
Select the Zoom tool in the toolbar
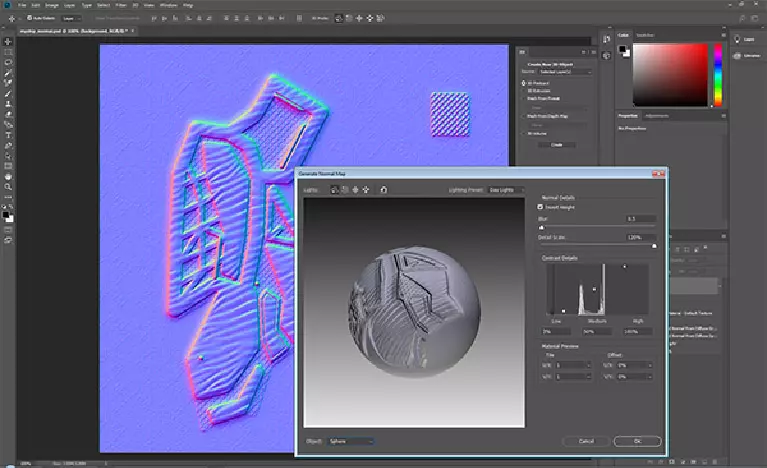coord(8,187)
